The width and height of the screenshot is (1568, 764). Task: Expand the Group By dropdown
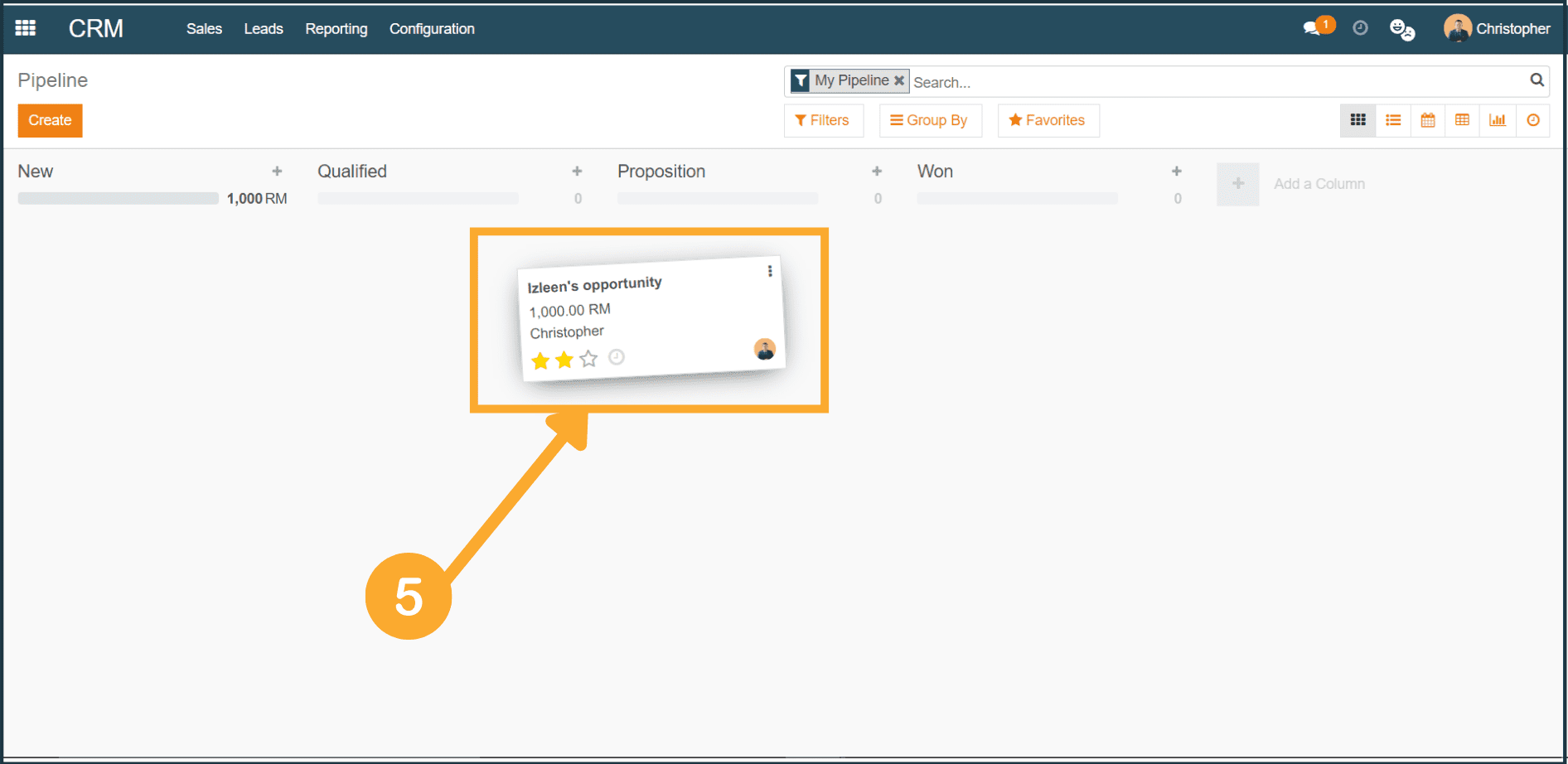click(x=929, y=121)
